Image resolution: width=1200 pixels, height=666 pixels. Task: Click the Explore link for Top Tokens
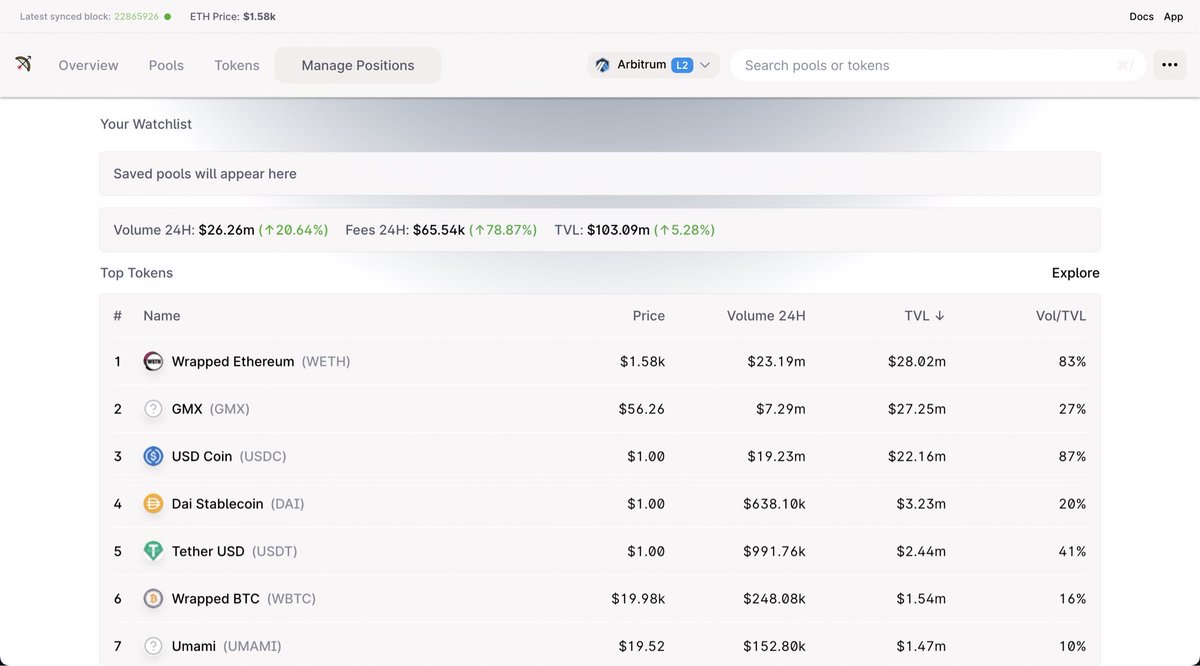point(1075,273)
